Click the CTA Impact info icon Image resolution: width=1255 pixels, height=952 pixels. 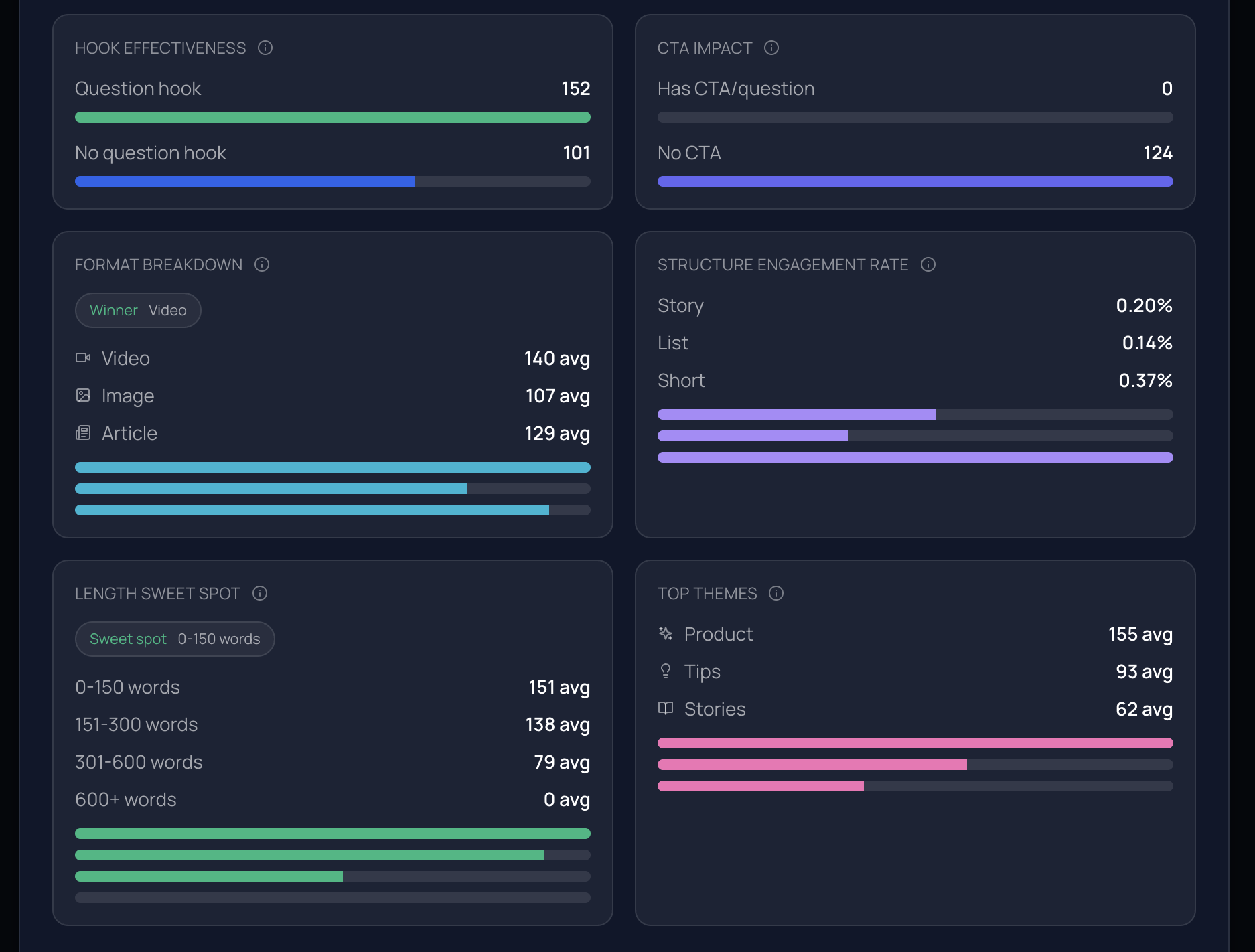[771, 48]
